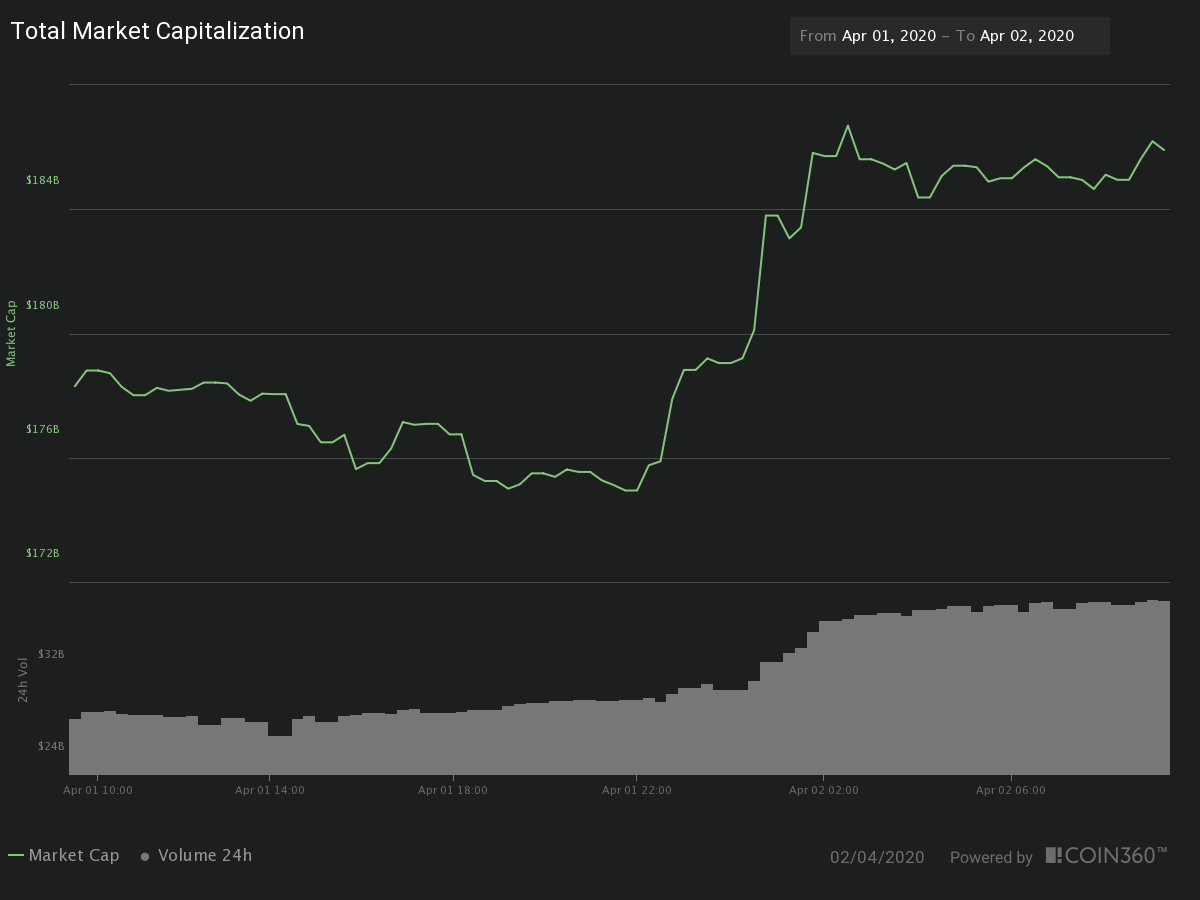Click the Total Market Capitalization title
This screenshot has height=900, width=1200.
pyautogui.click(x=158, y=31)
